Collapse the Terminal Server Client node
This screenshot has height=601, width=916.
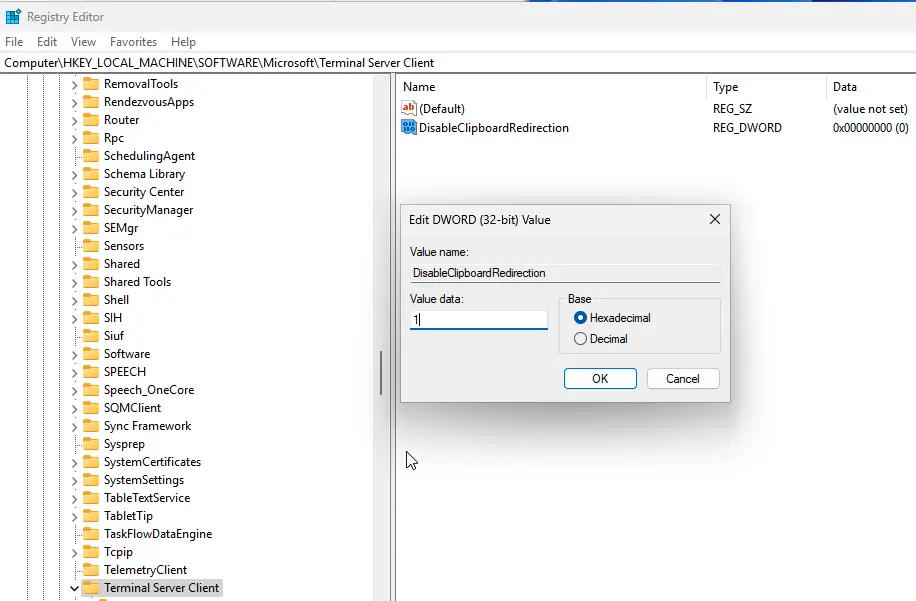tap(74, 588)
